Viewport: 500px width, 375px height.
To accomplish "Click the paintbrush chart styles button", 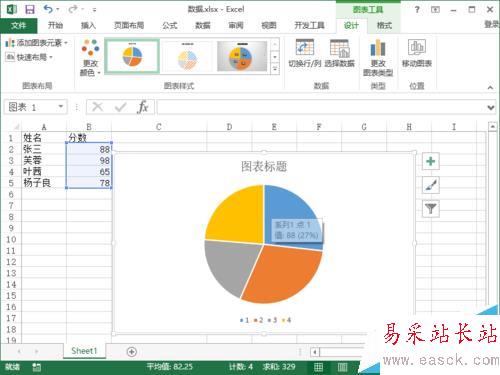I will (x=431, y=185).
